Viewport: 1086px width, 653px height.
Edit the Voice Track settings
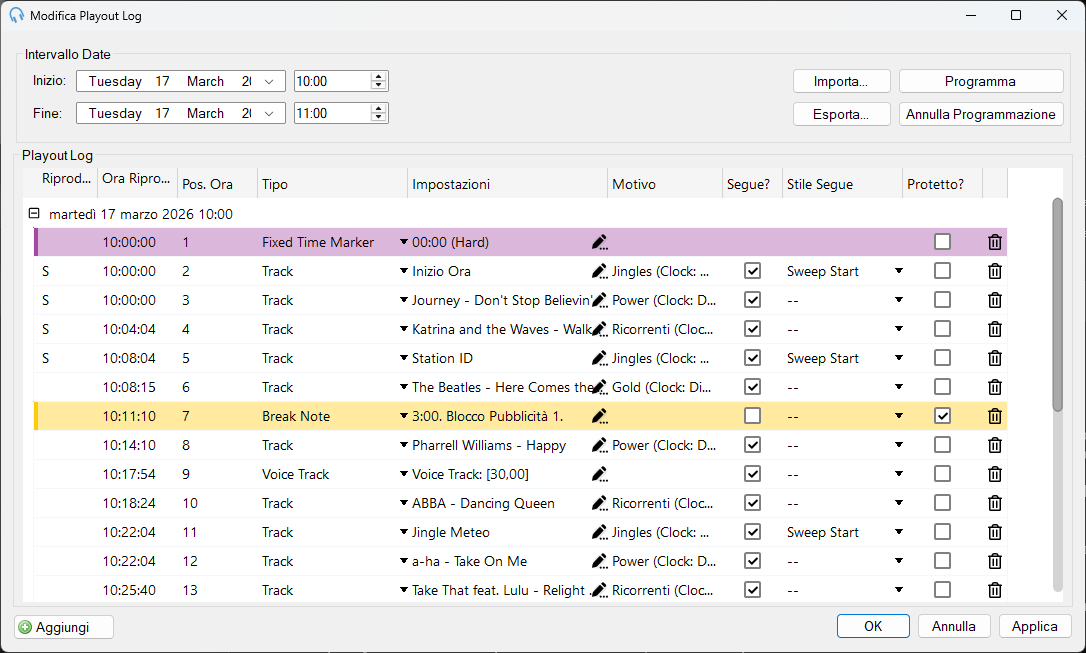[x=600, y=474]
